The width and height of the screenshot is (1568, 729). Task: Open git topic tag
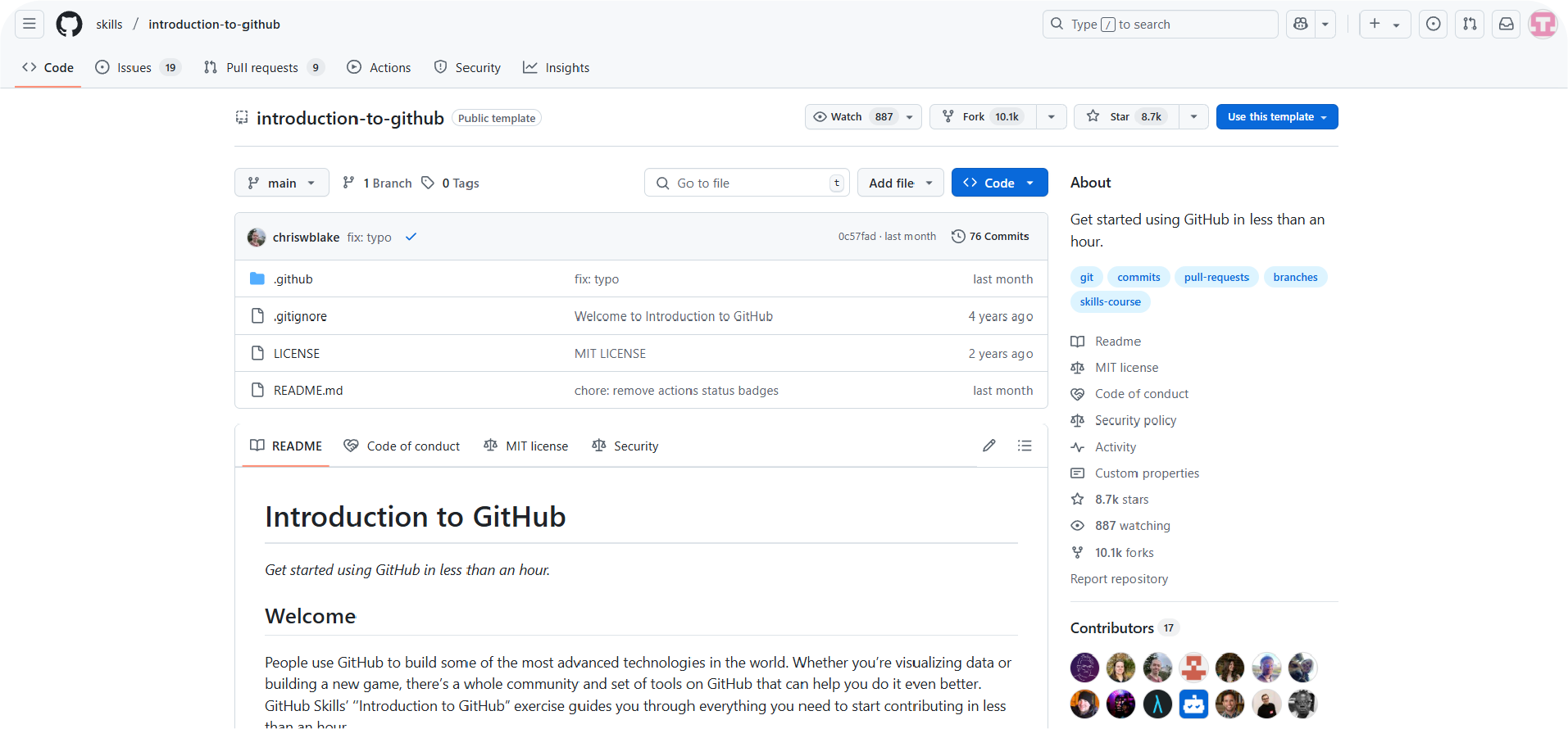pos(1086,277)
